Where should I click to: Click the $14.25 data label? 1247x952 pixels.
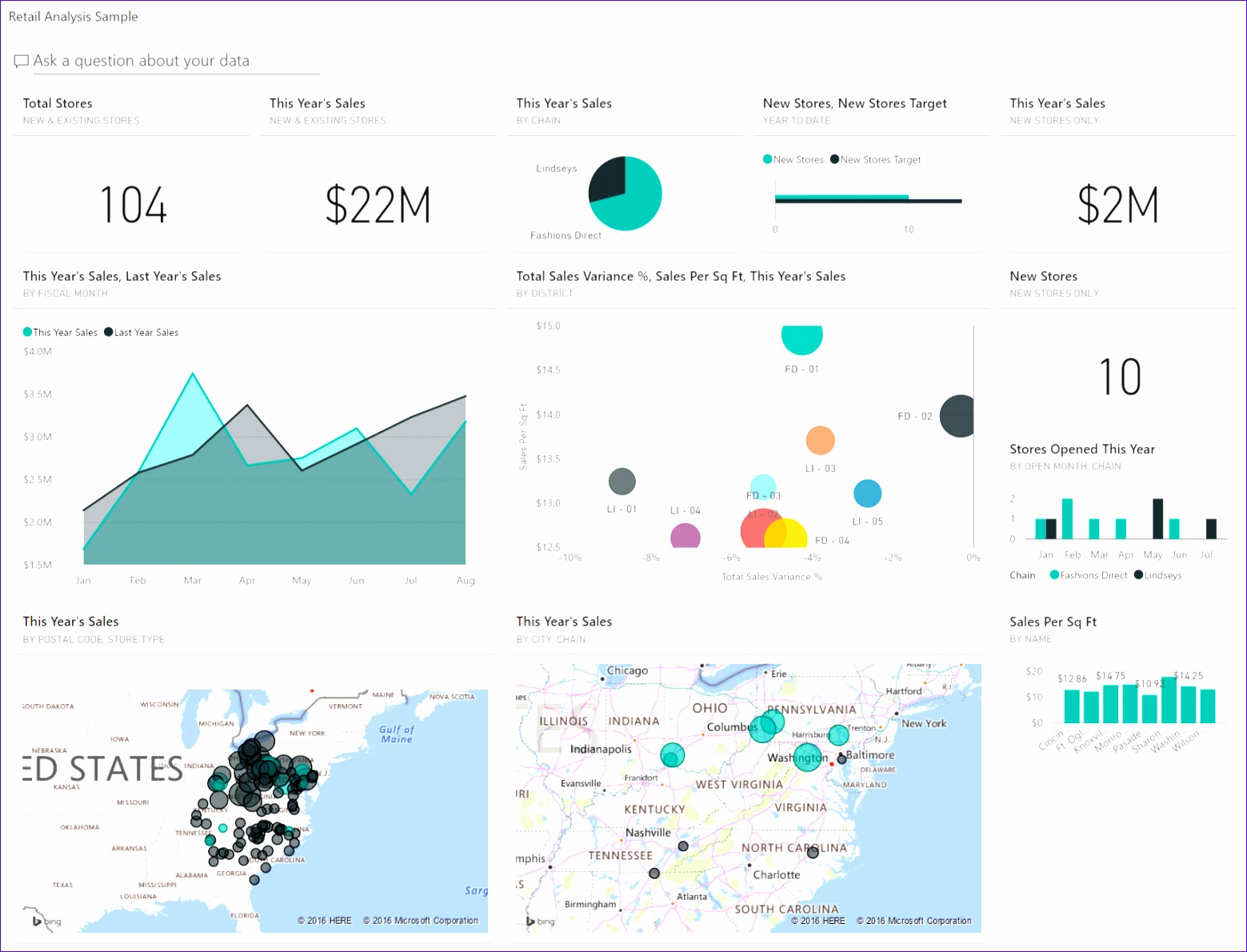[1188, 676]
